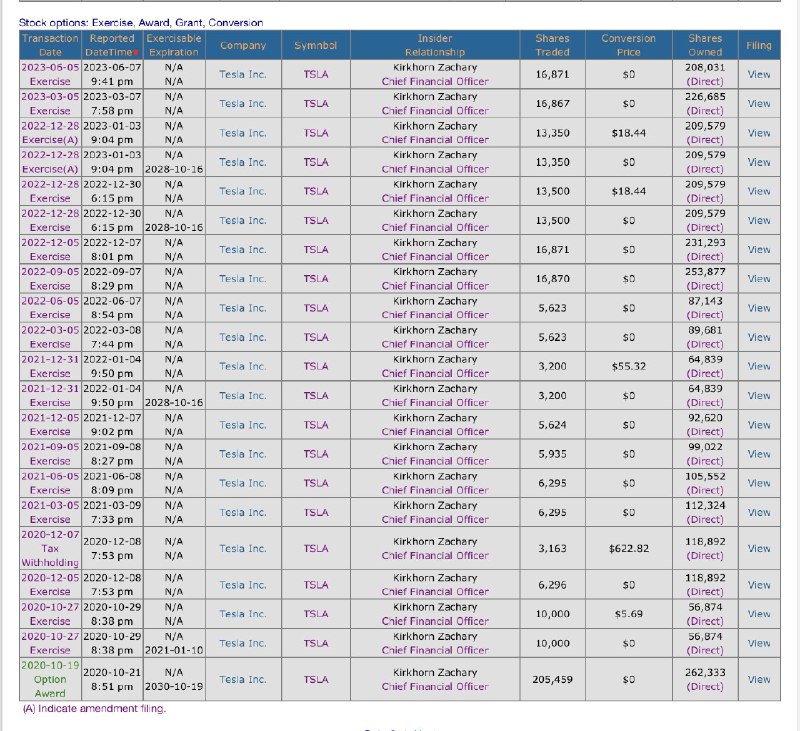The width and height of the screenshot is (800, 731).
Task: Click the red sort arrow beside Reported DateTime
Action: click(x=136, y=53)
